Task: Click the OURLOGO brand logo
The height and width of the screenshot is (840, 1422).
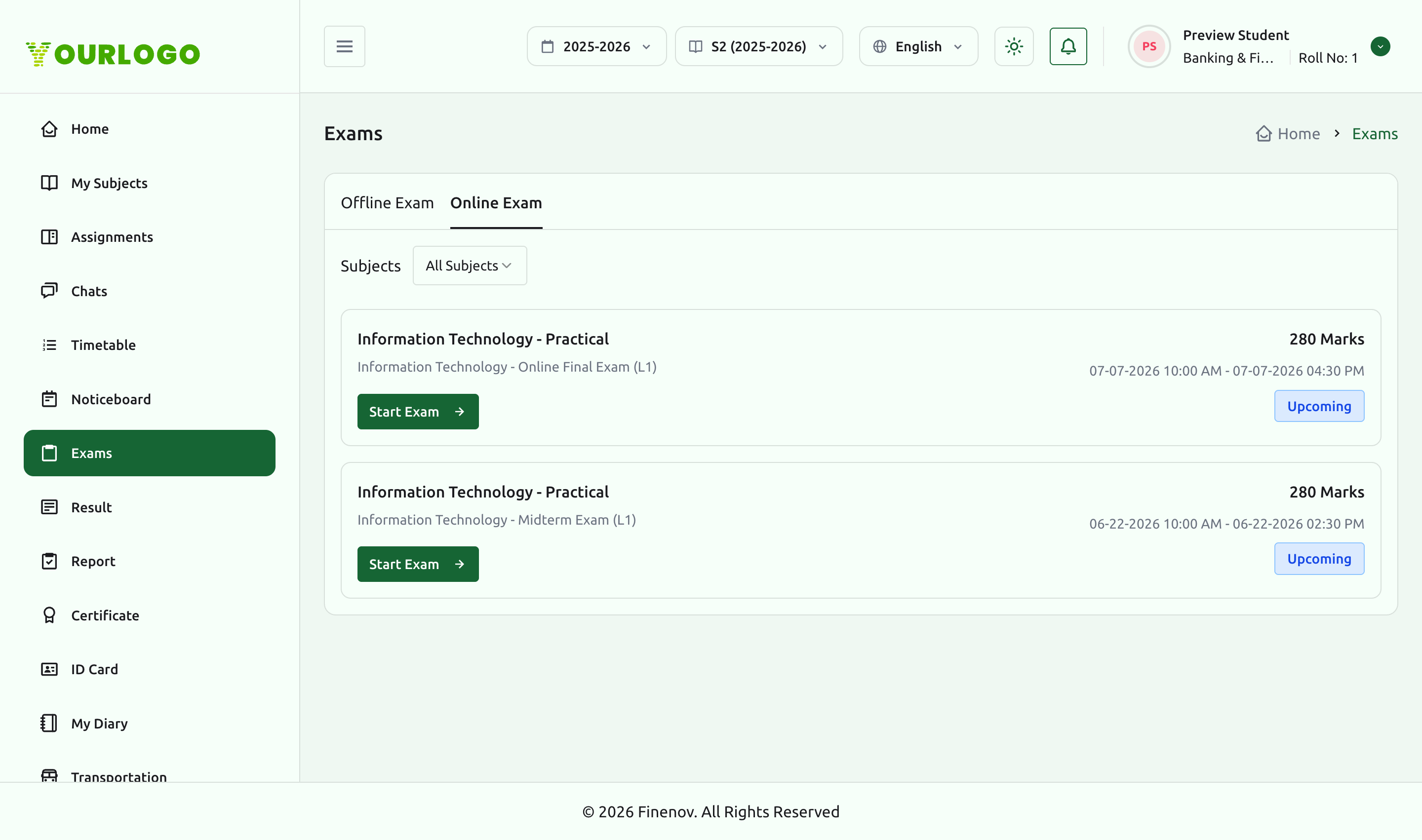Action: pyautogui.click(x=113, y=54)
